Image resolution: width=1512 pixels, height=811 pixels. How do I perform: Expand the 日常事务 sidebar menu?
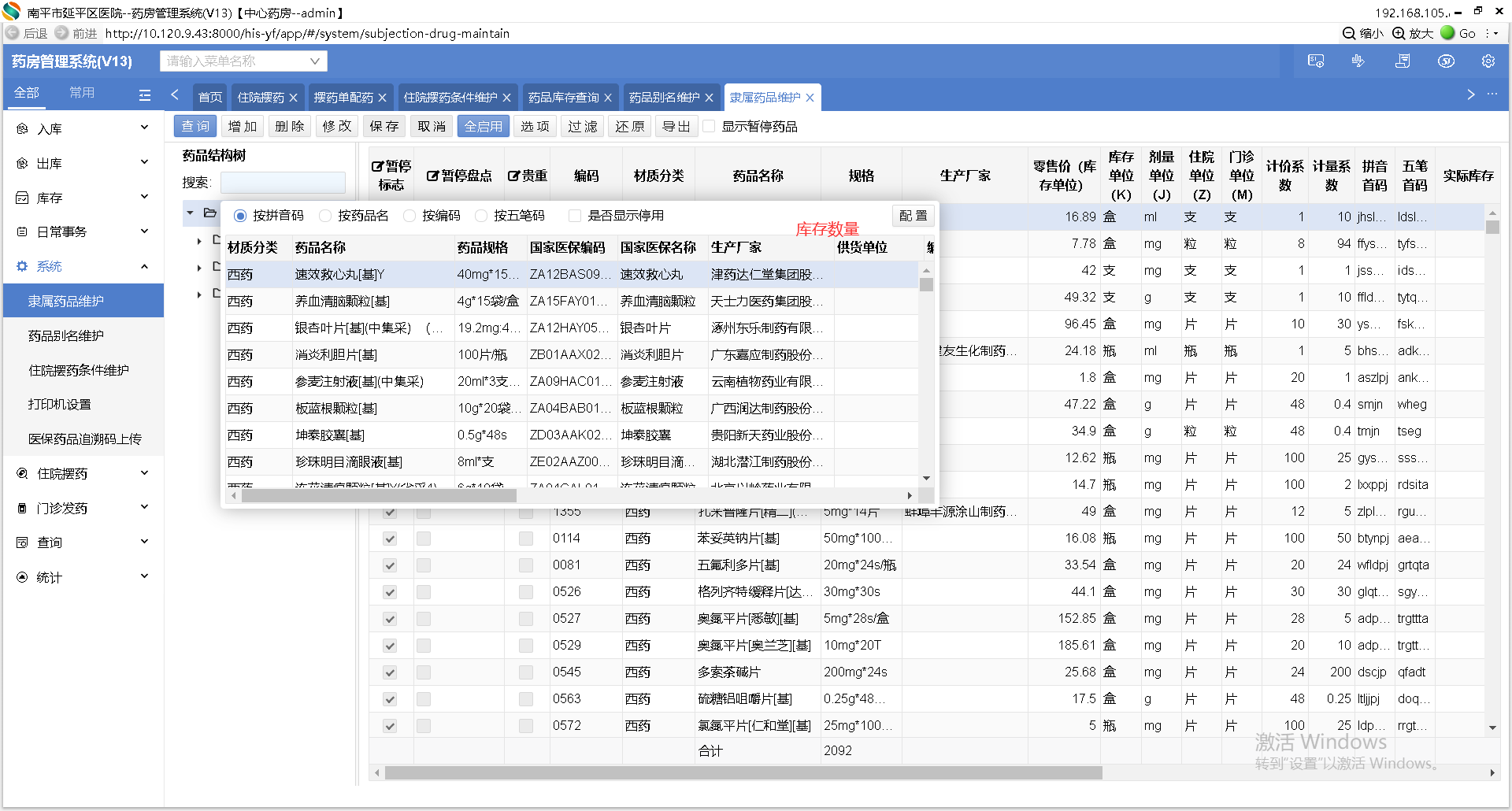[144, 231]
